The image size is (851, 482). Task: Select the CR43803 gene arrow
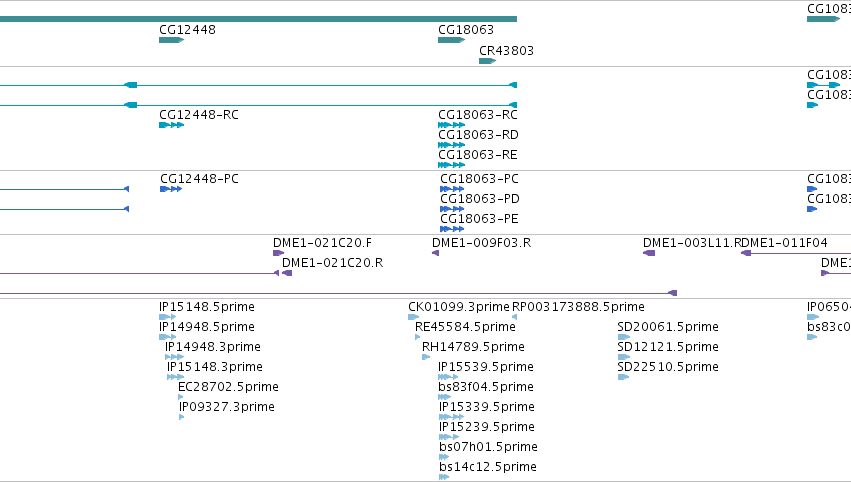pos(487,61)
